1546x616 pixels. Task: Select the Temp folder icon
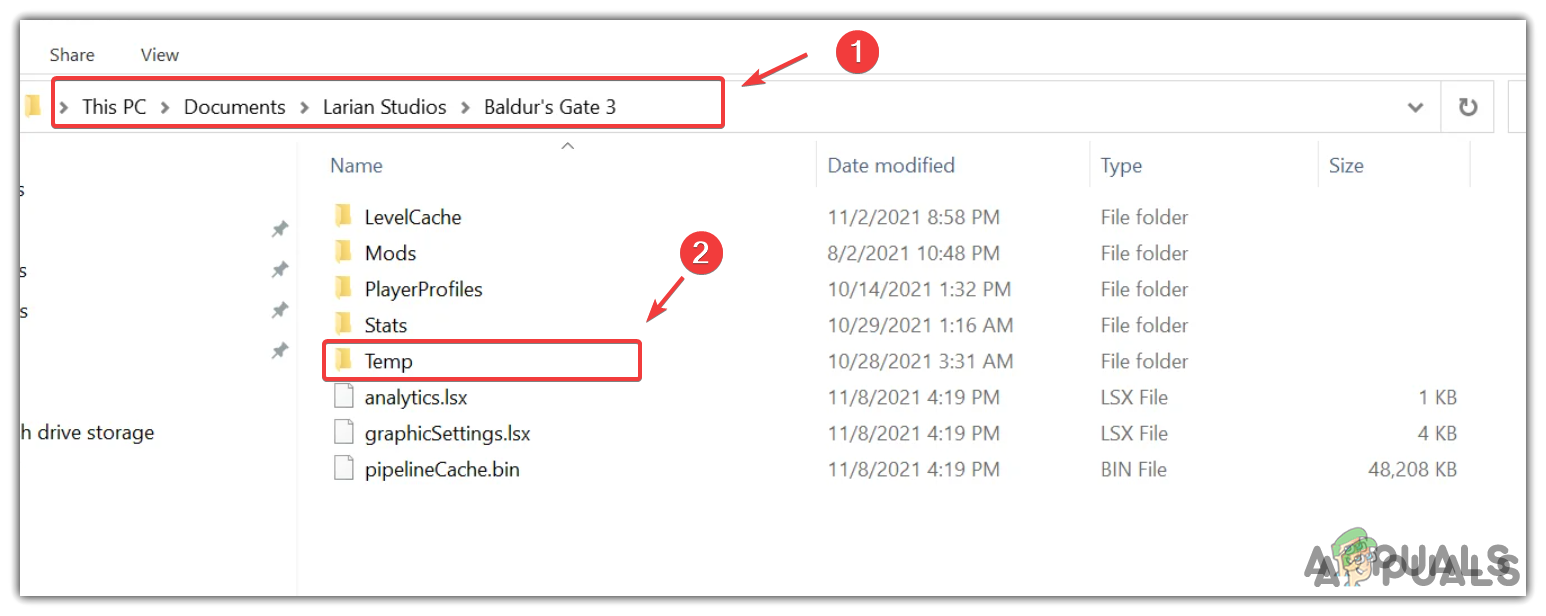coord(344,361)
